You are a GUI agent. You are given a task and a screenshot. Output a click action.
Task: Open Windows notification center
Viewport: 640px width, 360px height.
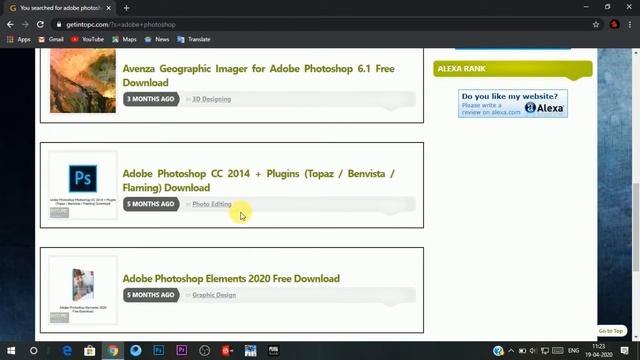[x=624, y=351]
